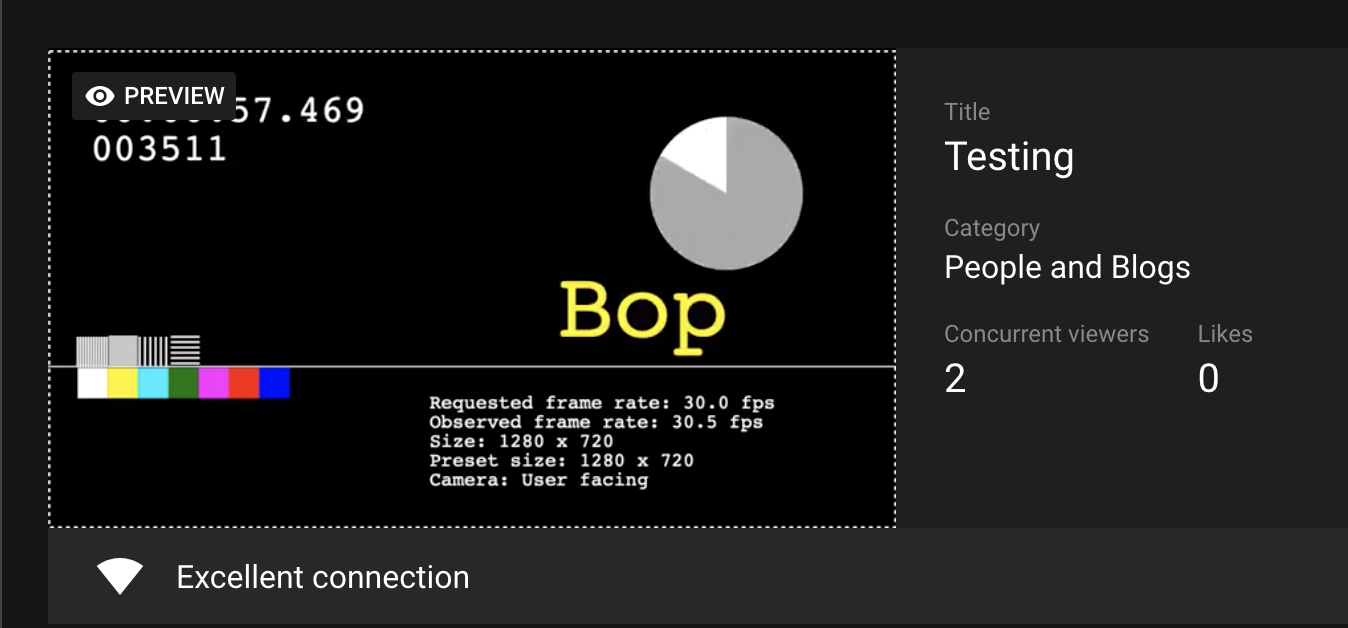Click the frame counter "003511"

(159, 149)
